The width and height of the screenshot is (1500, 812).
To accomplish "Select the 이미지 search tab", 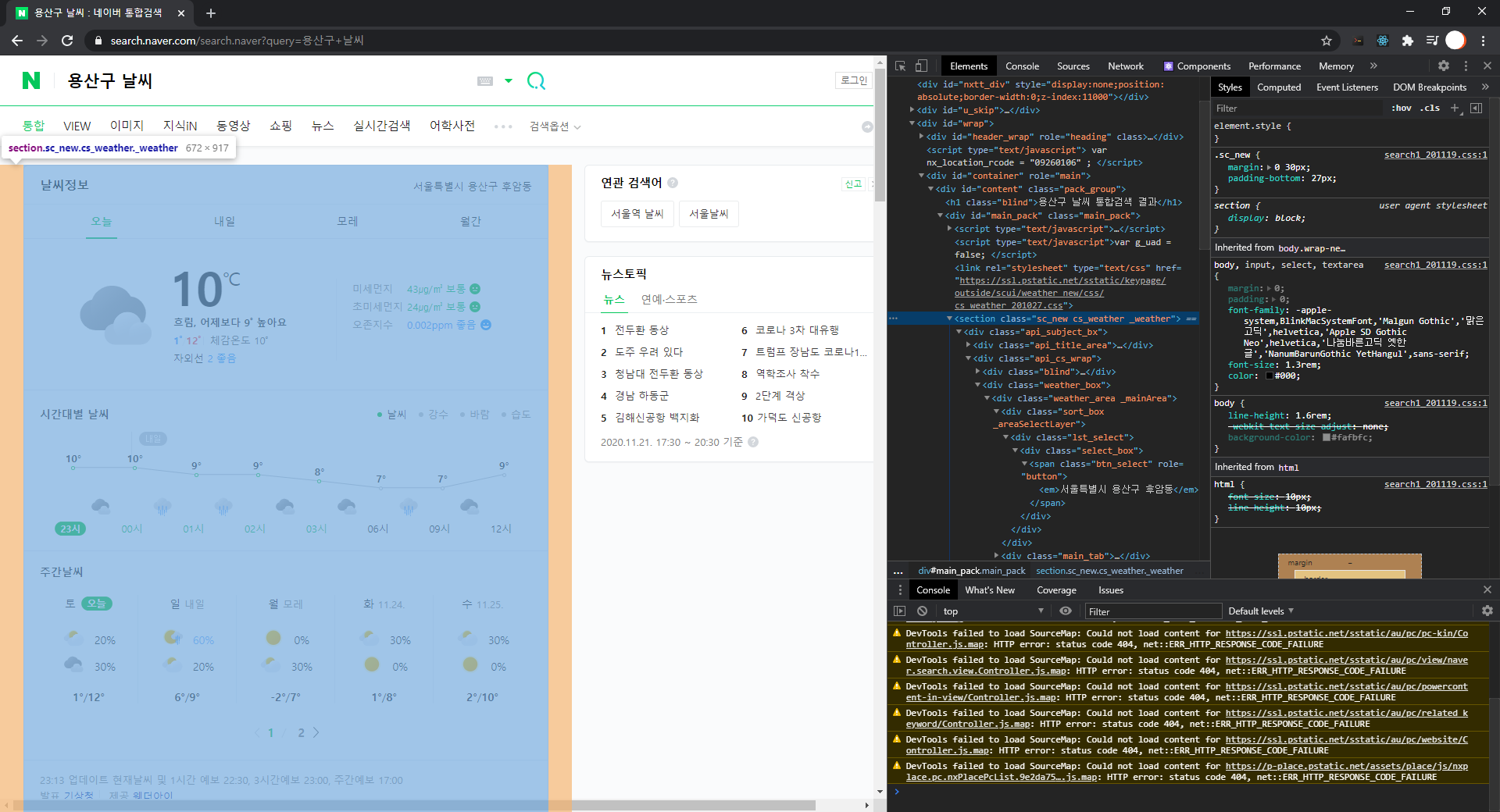I will [127, 126].
